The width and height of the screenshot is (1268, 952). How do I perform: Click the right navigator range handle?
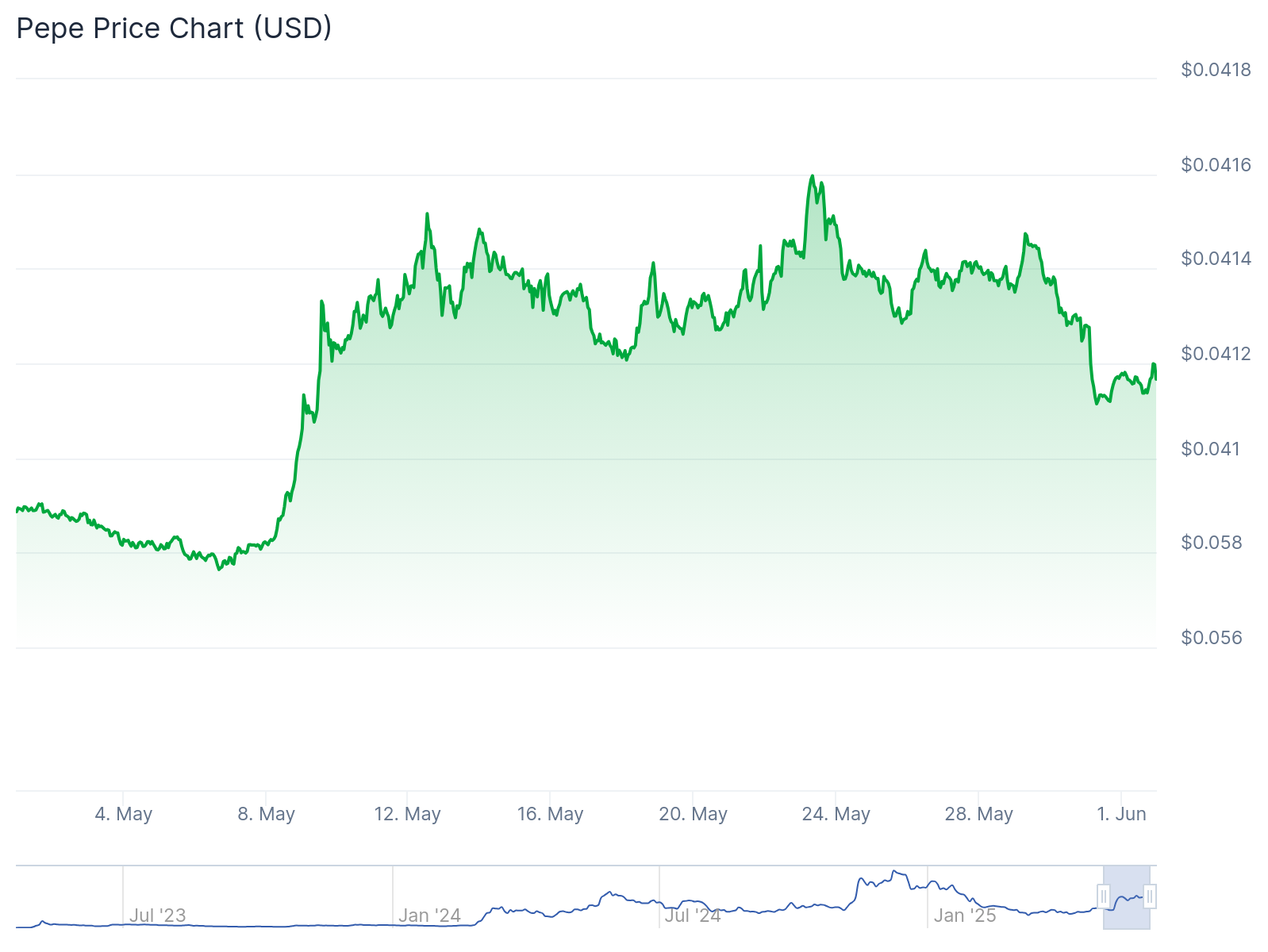point(1150,896)
